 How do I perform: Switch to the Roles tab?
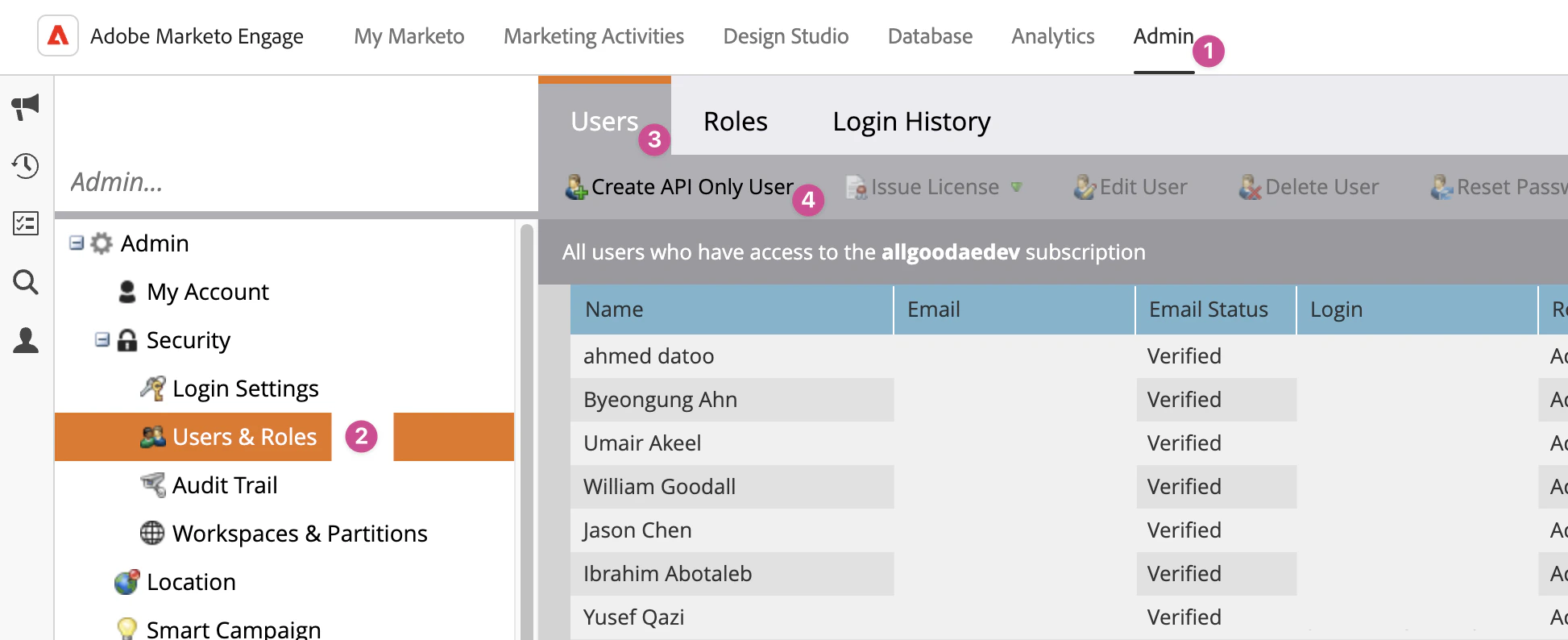tap(736, 121)
